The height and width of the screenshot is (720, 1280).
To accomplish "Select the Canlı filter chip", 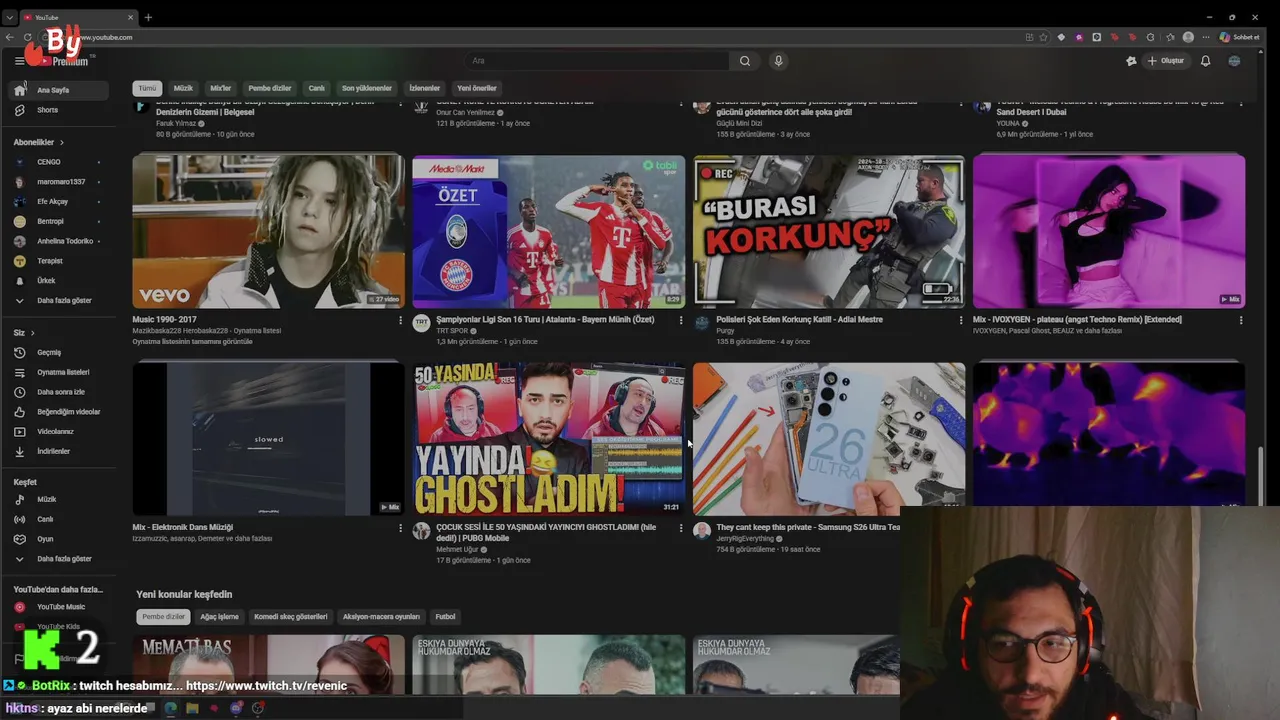I will point(317,88).
